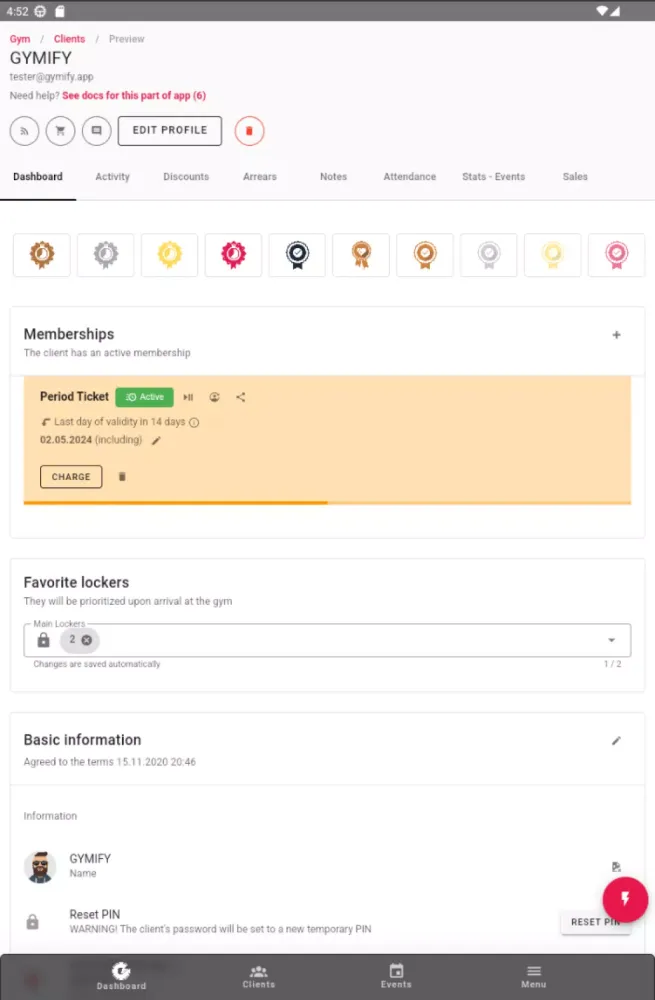655x1000 pixels.
Task: Edit the membership validity date pencil
Action: tap(156, 441)
